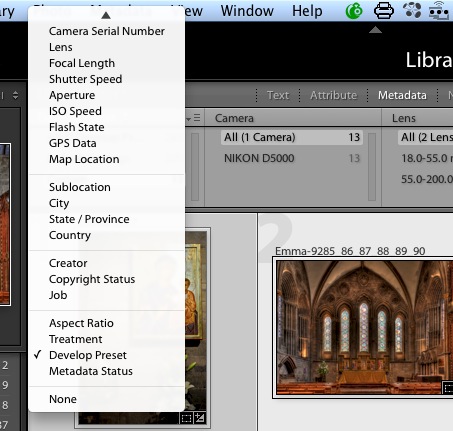The width and height of the screenshot is (453, 431).
Task: Click the Lens column header
Action: (x=404, y=118)
